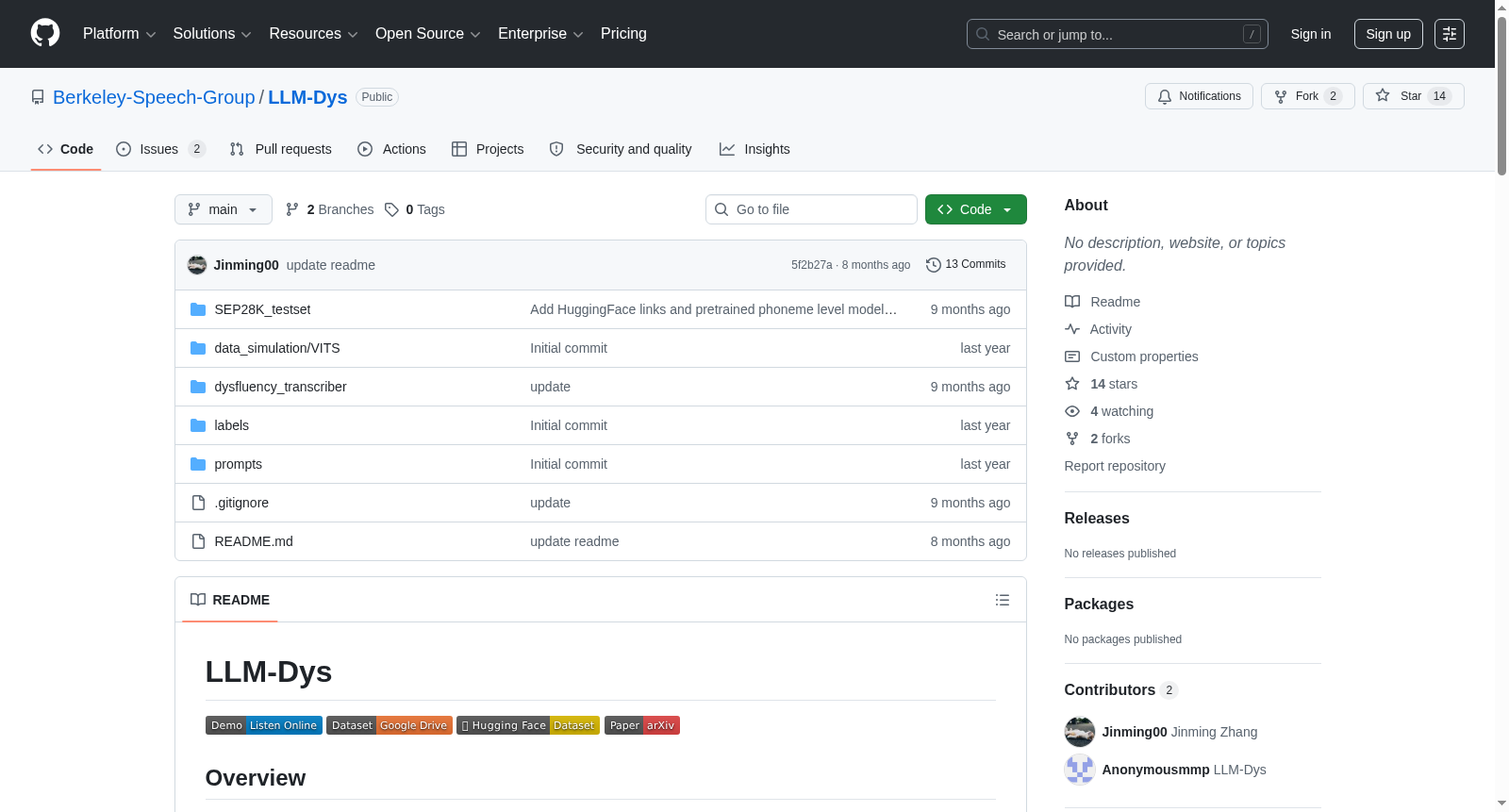Switch to the Pull requests tab
The image size is (1509, 812).
[281, 149]
